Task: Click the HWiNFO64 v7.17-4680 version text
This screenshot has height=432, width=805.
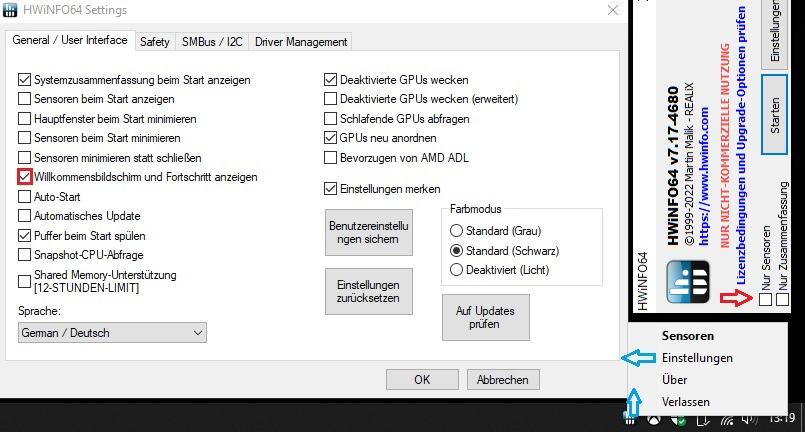Action: (x=673, y=165)
